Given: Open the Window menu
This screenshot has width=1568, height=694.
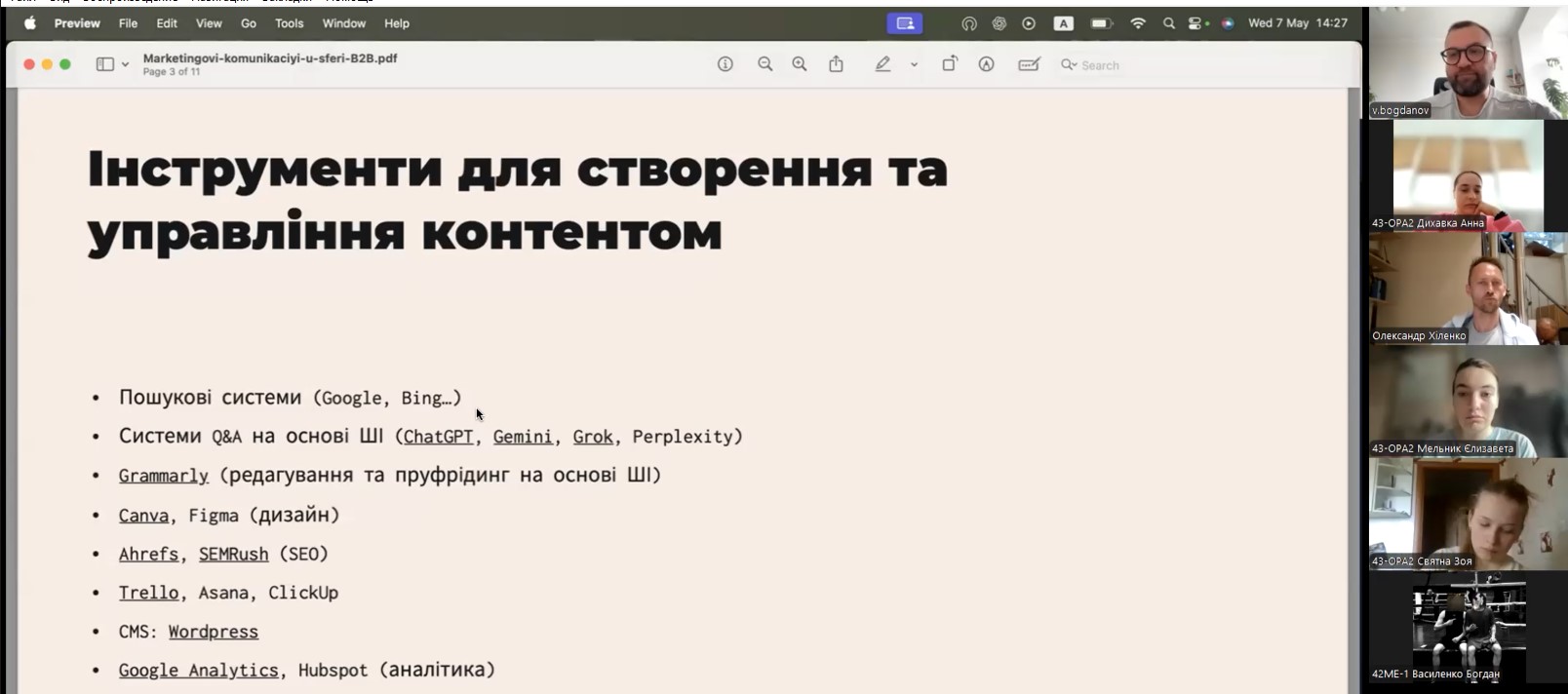Looking at the screenshot, I should [x=344, y=23].
